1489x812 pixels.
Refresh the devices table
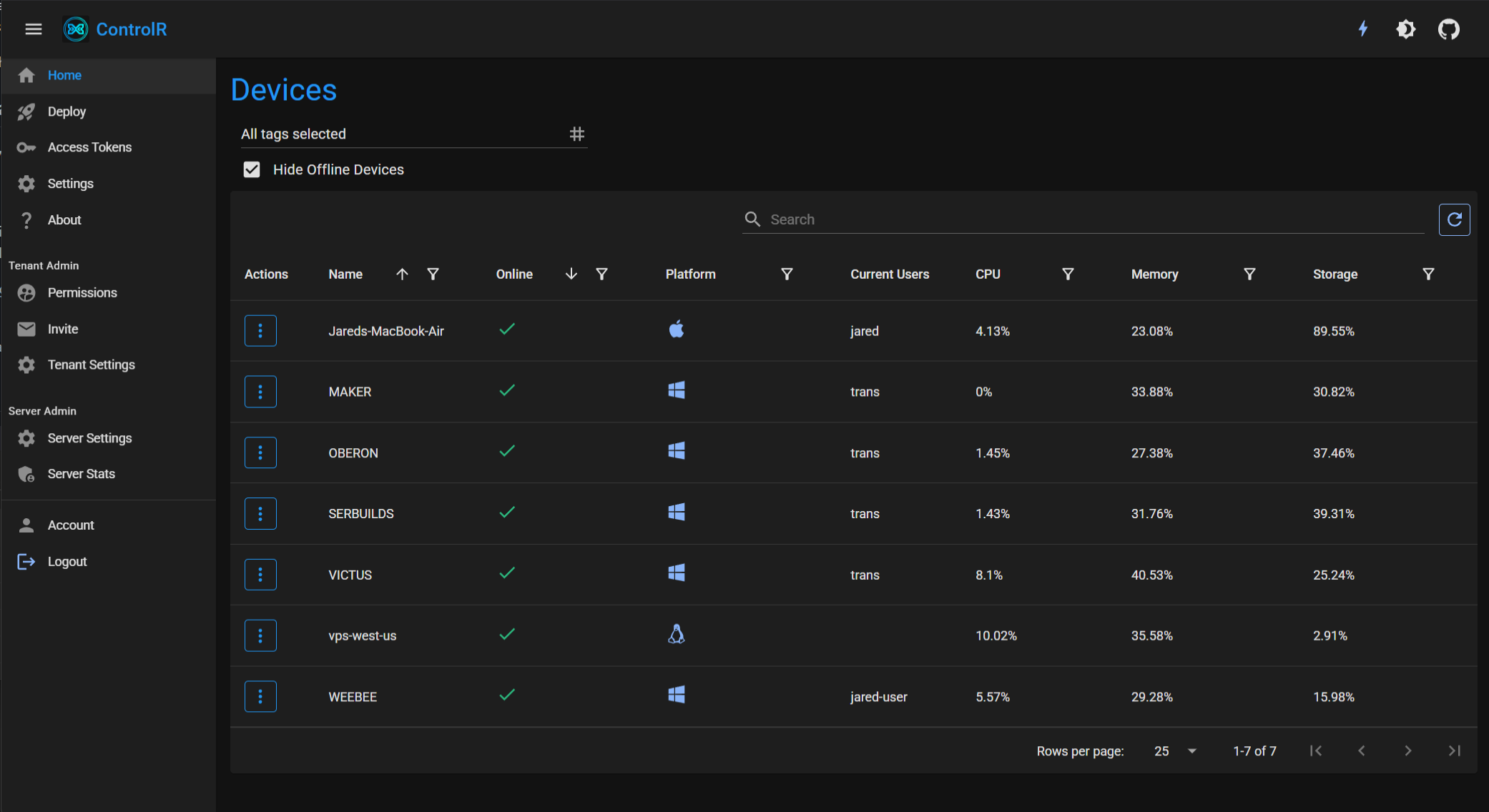pos(1454,219)
